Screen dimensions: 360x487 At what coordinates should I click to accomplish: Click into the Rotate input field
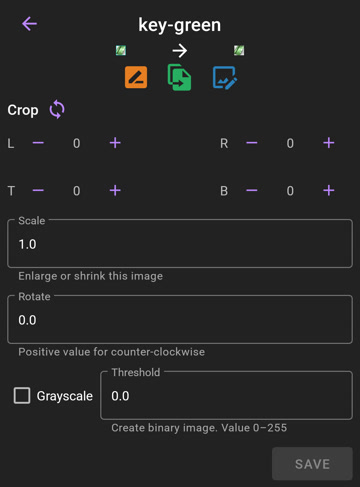180,319
